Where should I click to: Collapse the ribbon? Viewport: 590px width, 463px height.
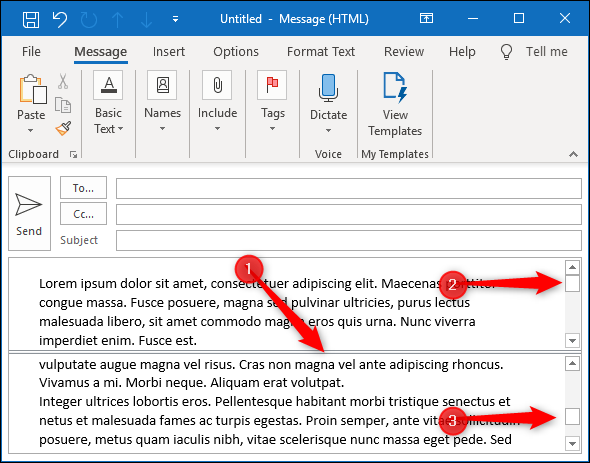click(x=573, y=154)
